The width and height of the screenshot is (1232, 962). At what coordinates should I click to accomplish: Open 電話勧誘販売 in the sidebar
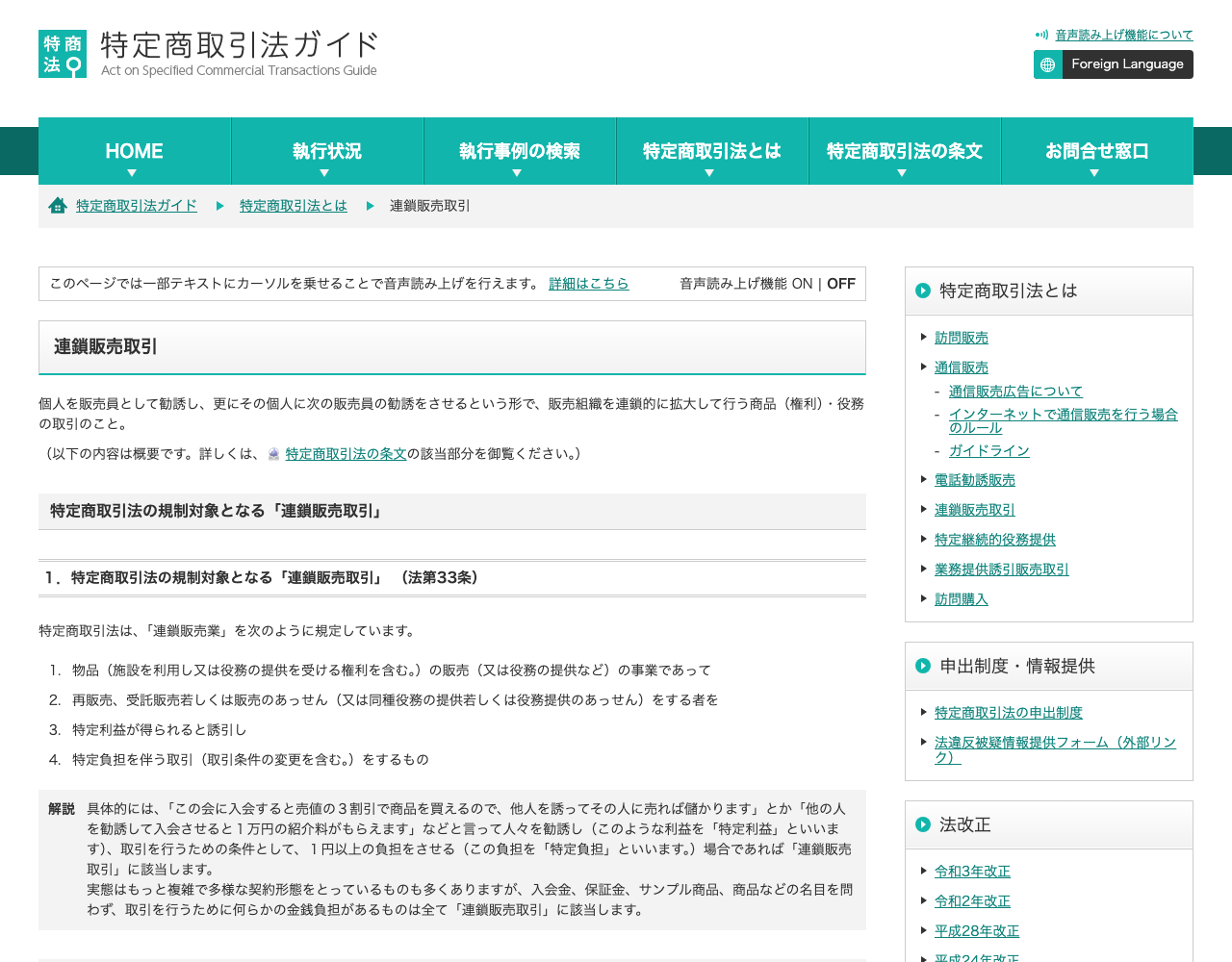pyautogui.click(x=975, y=480)
